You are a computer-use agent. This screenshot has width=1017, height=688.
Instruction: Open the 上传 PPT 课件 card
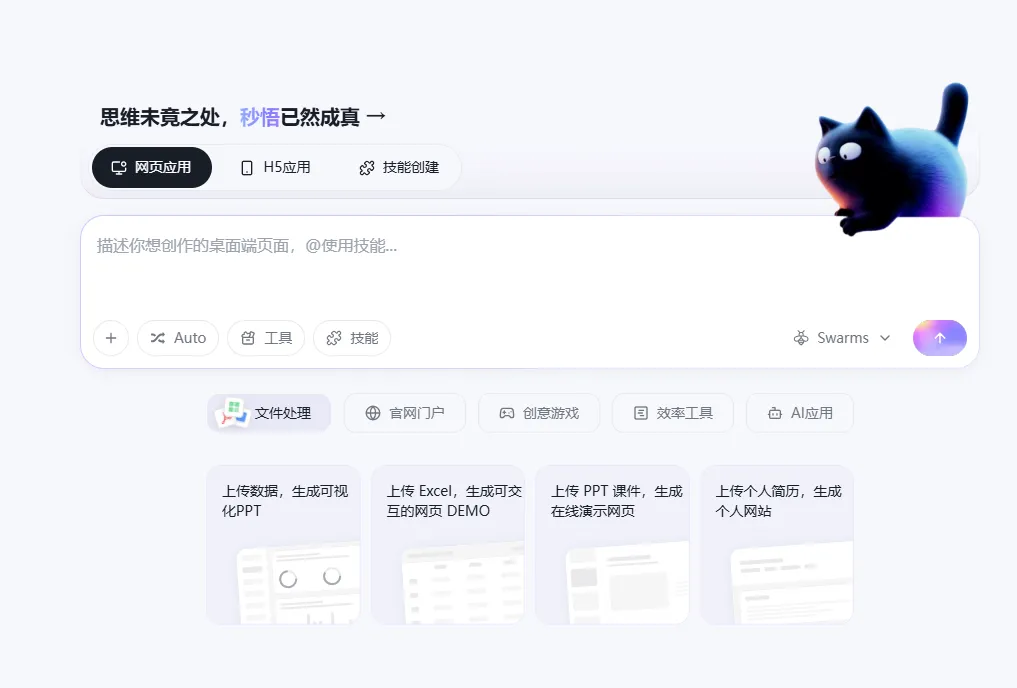coord(612,545)
